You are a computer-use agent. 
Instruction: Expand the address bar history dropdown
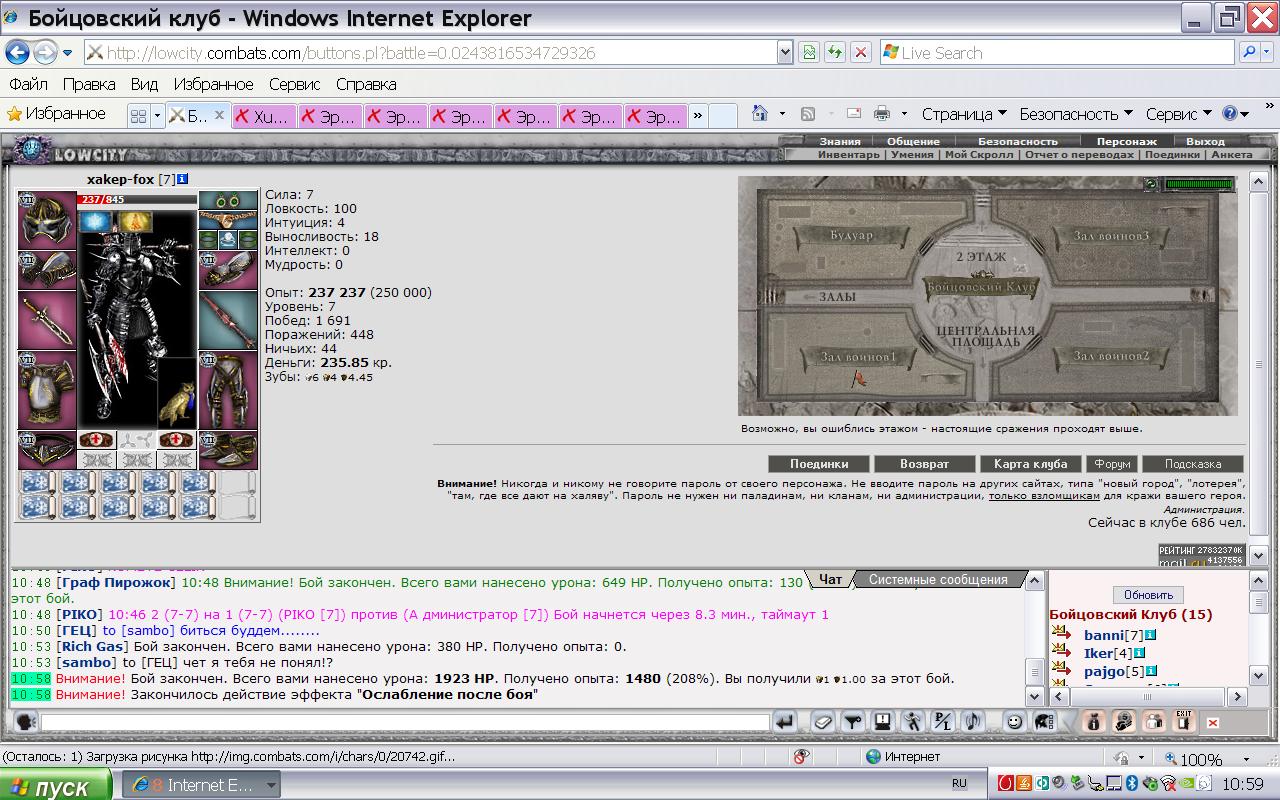coord(785,53)
